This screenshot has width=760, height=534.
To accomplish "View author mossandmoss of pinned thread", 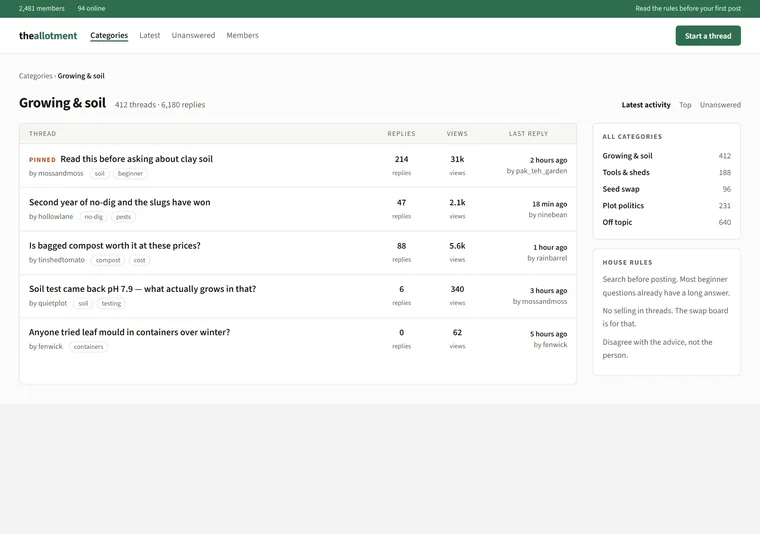I will (61, 173).
